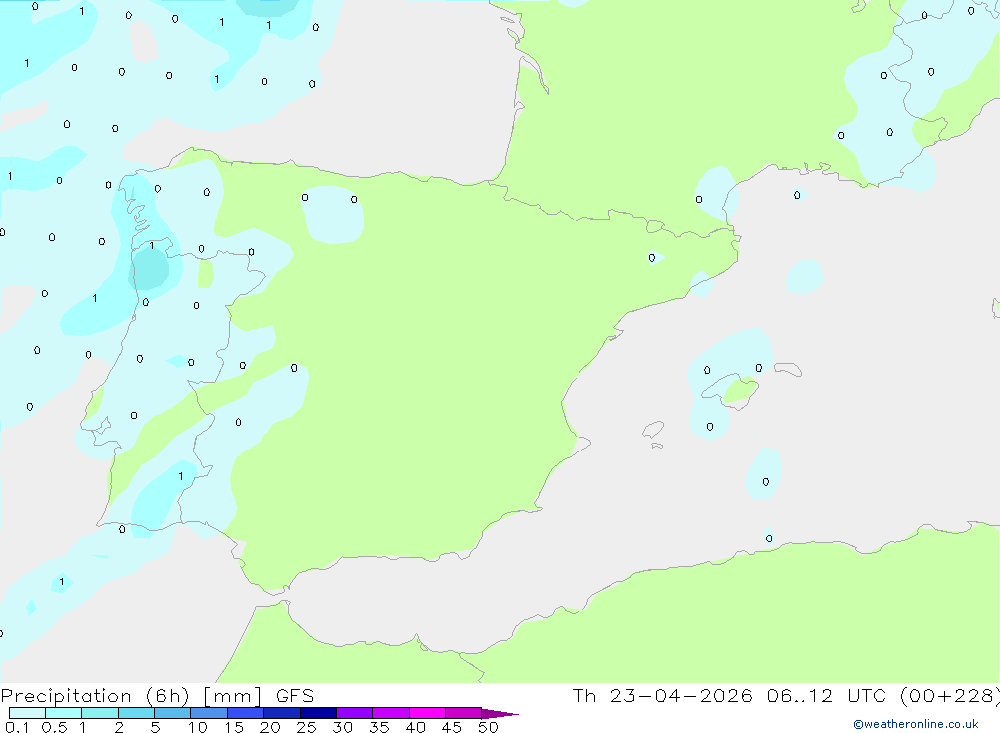The width and height of the screenshot is (1000, 733).
Task: Pick the legend swatch between 5 and 10
Action: pyautogui.click(x=173, y=713)
